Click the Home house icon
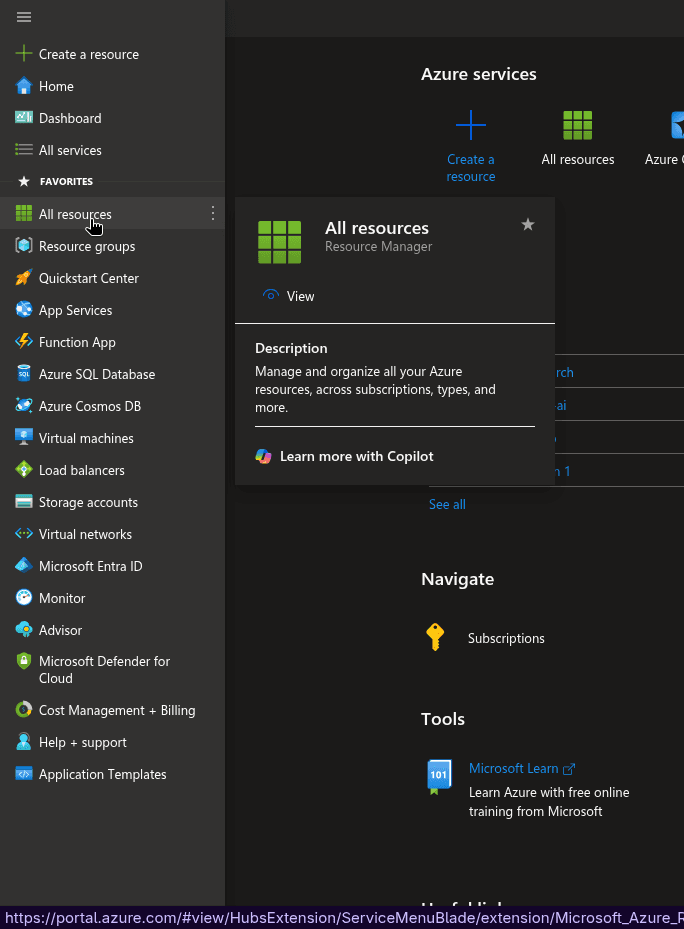The width and height of the screenshot is (684, 929). [x=24, y=86]
